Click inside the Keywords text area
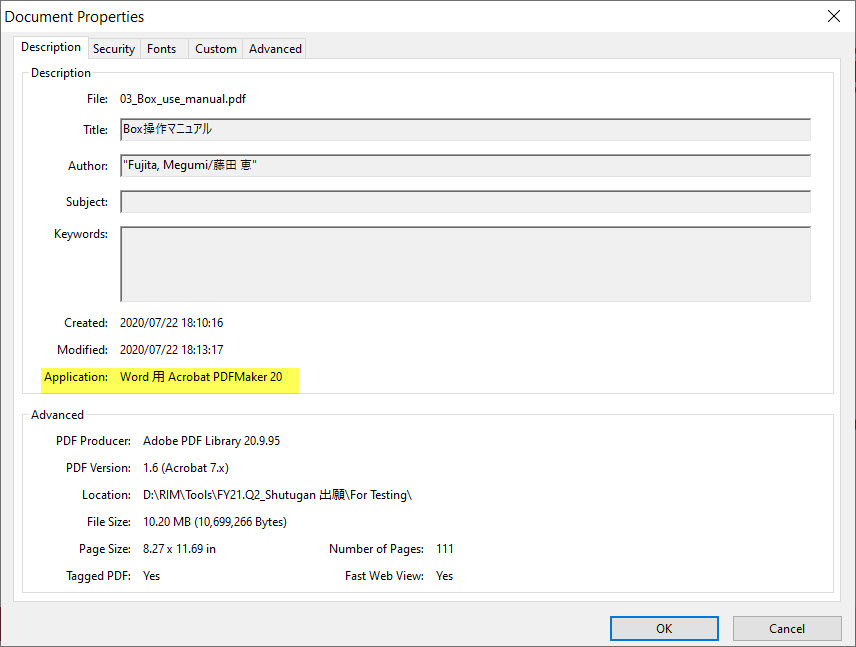Image resolution: width=856 pixels, height=647 pixels. (465, 264)
